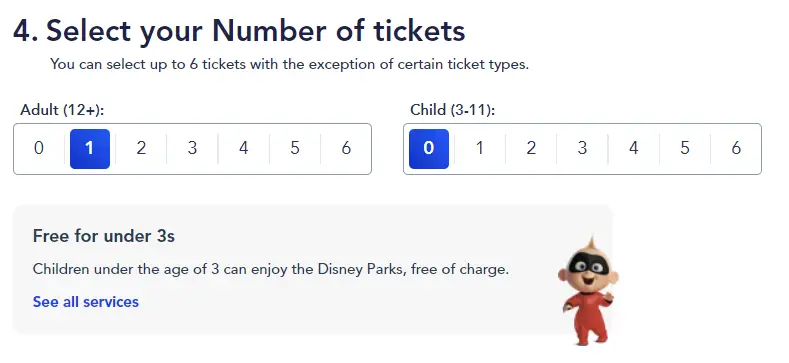This screenshot has height=363, width=789.
Task: Choose 1 adult ticket option
Action: tap(90, 149)
